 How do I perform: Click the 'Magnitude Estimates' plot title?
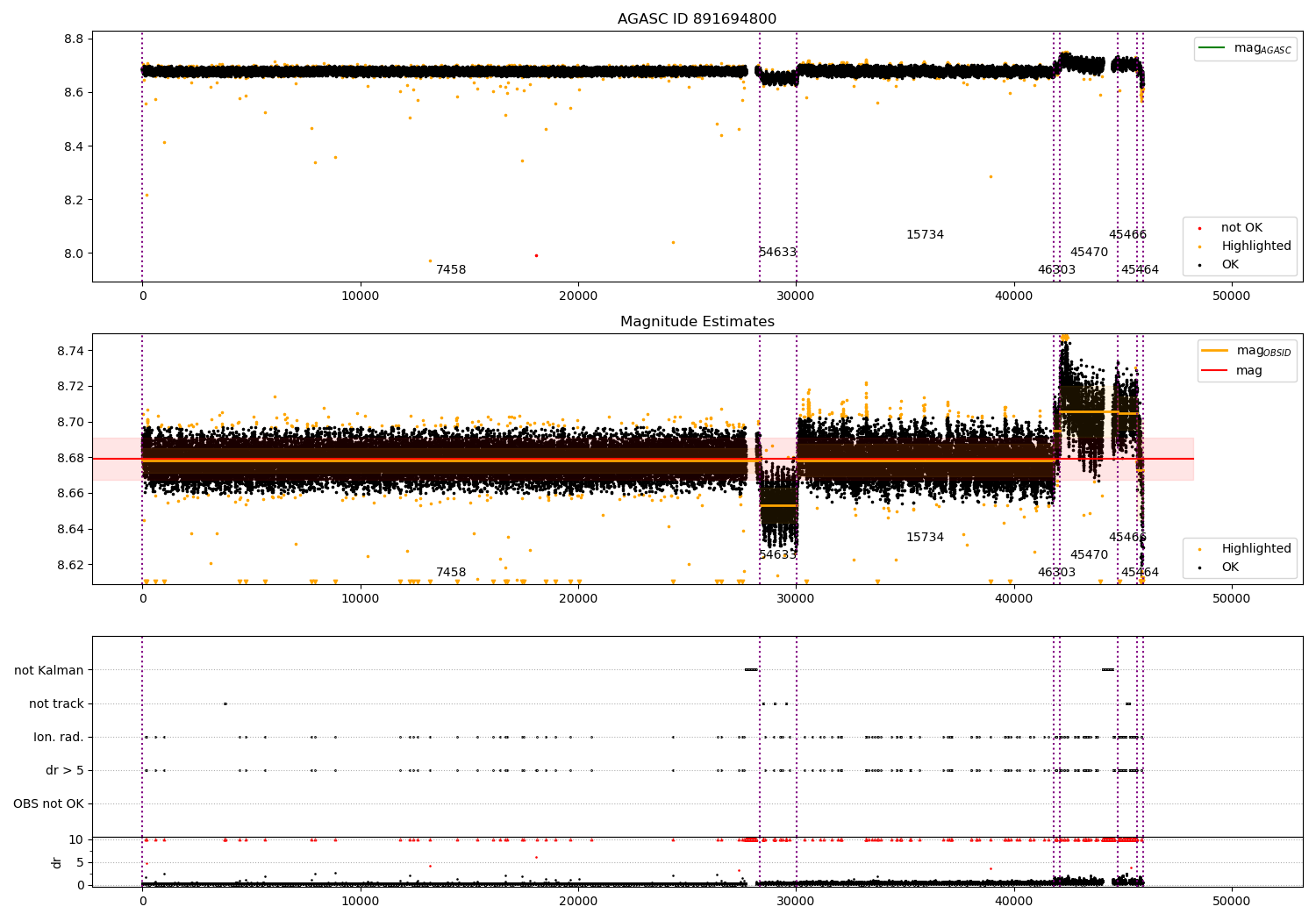[697, 322]
